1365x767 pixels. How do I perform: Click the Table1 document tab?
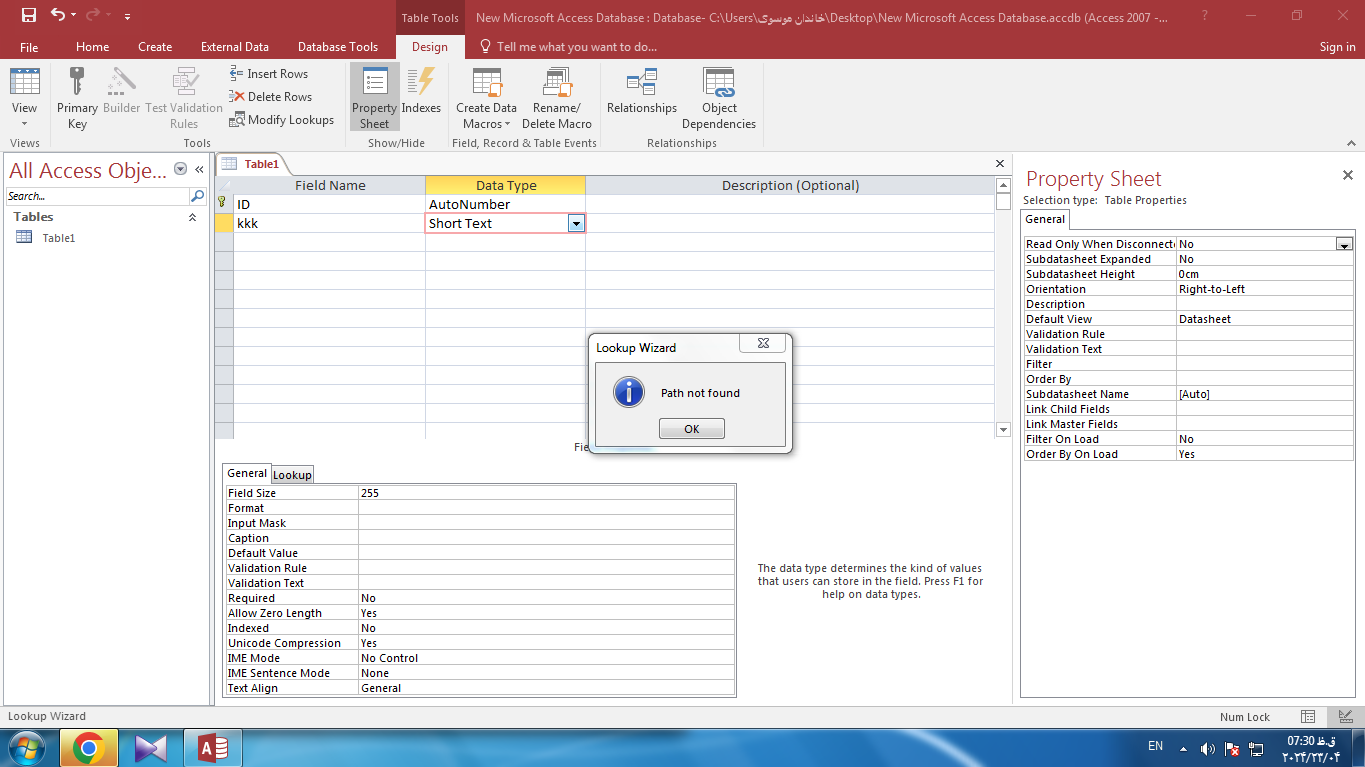[x=252, y=164]
